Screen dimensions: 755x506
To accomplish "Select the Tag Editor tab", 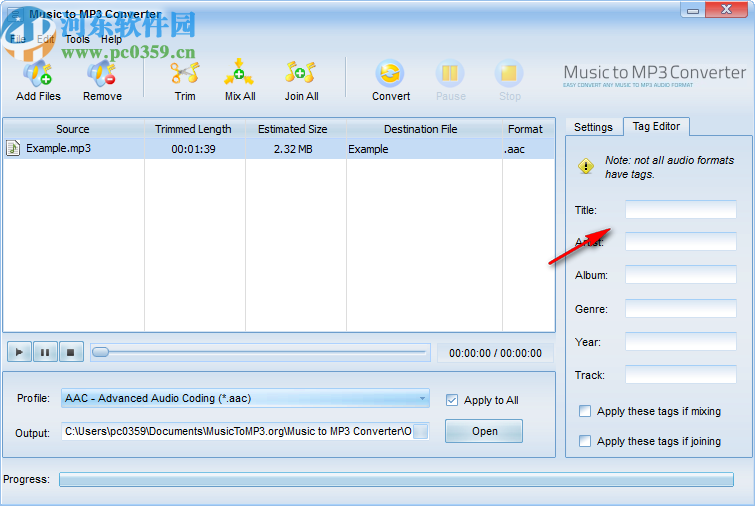I will (656, 126).
